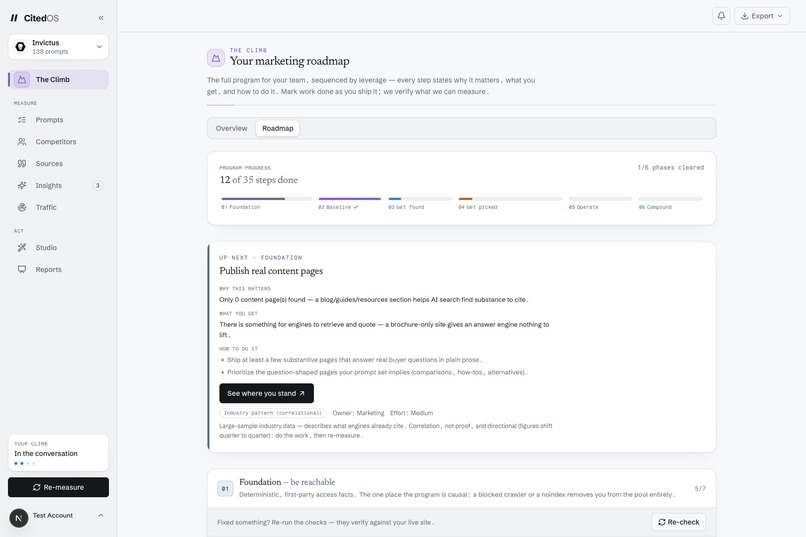Click The Climb mountain icon in sidebar
This screenshot has height=537, width=806.
point(22,80)
